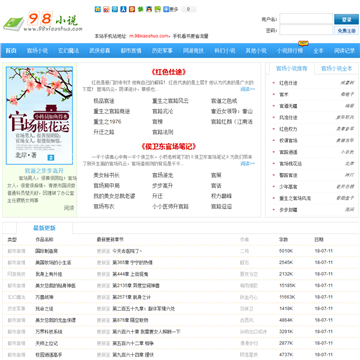Open 红色仕途 in the recommendation list
Screen dimensions: 360x360
point(288,83)
